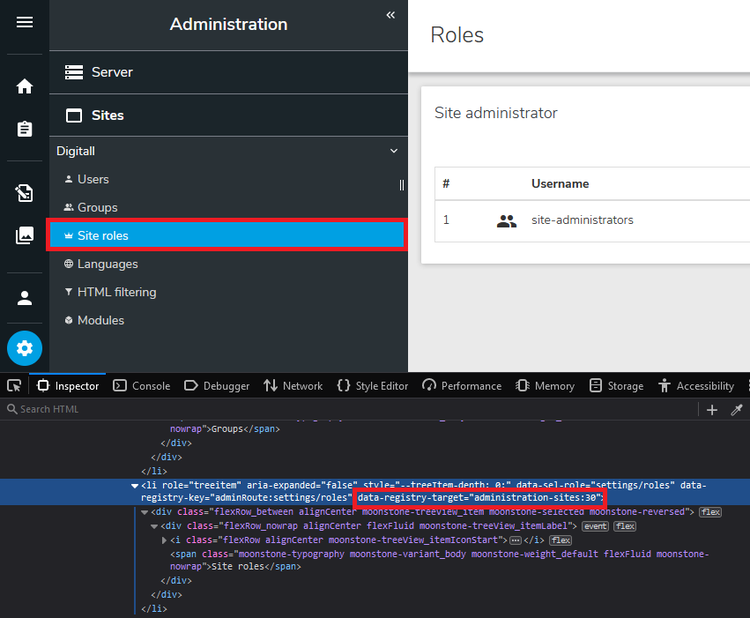Click the add new node plus icon
The image size is (750, 618).
coord(712,410)
